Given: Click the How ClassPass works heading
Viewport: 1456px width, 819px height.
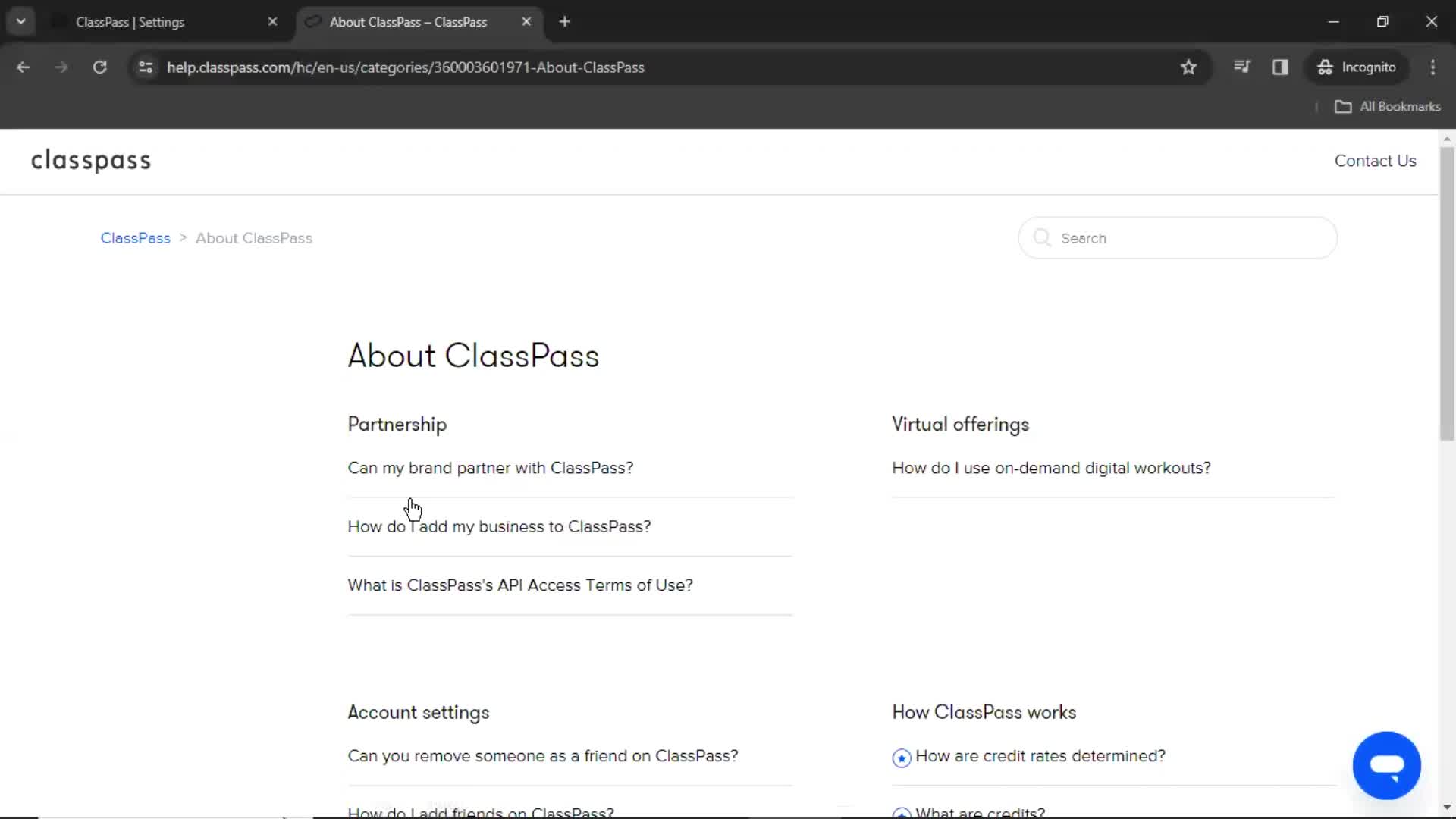Looking at the screenshot, I should click(x=984, y=712).
